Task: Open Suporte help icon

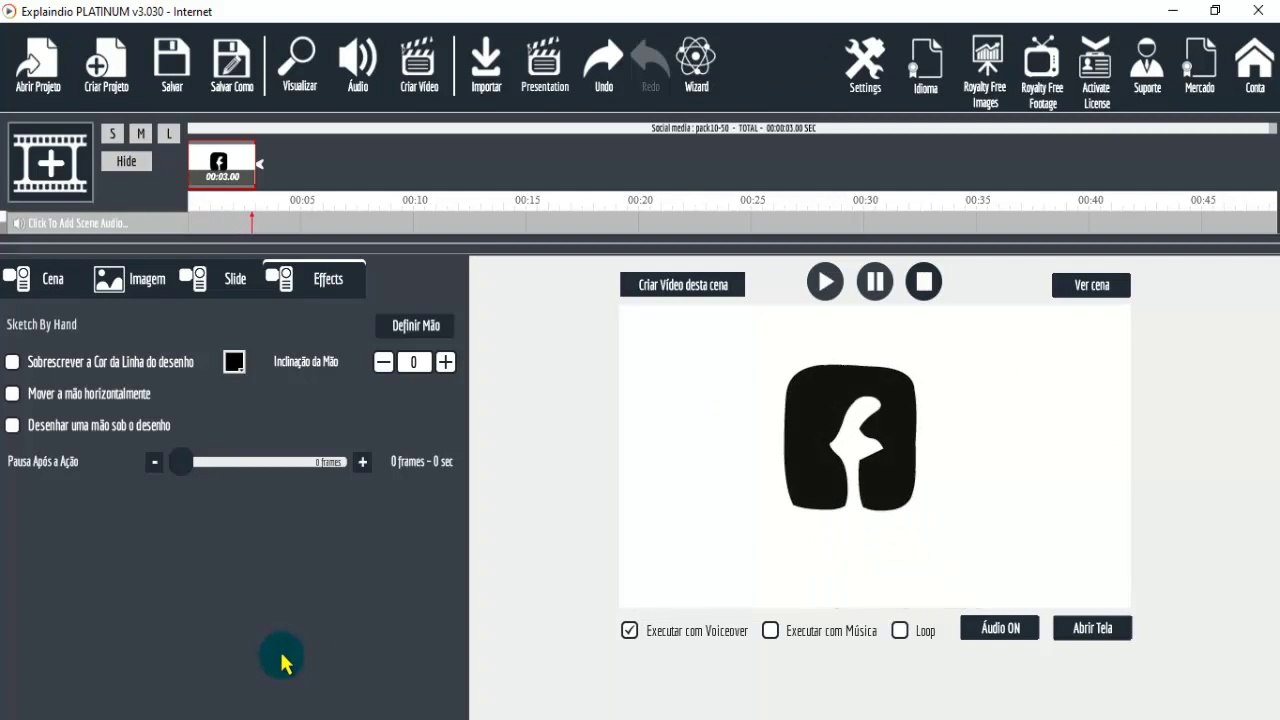Action: coord(1147,66)
